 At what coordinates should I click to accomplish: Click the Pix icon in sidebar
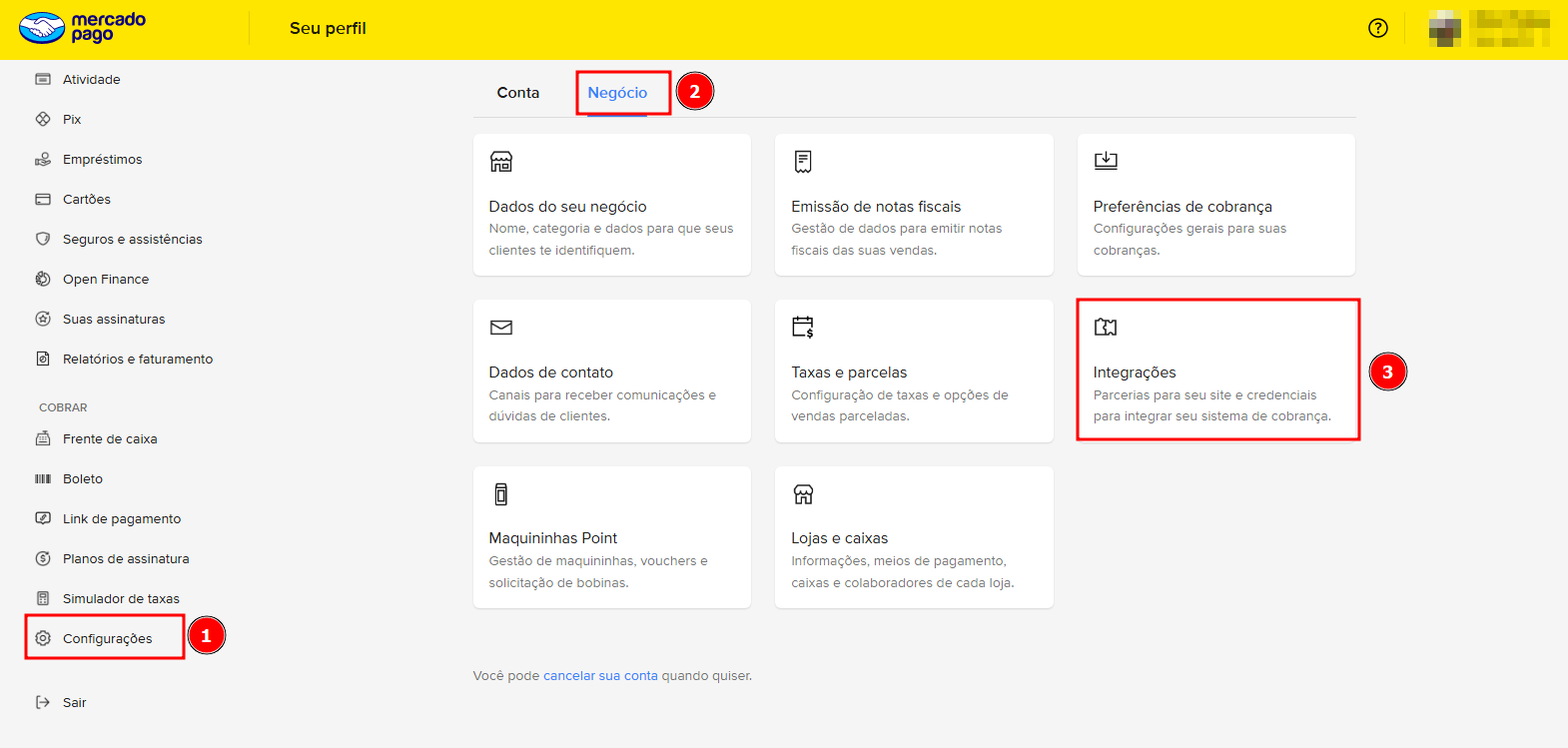[x=43, y=119]
